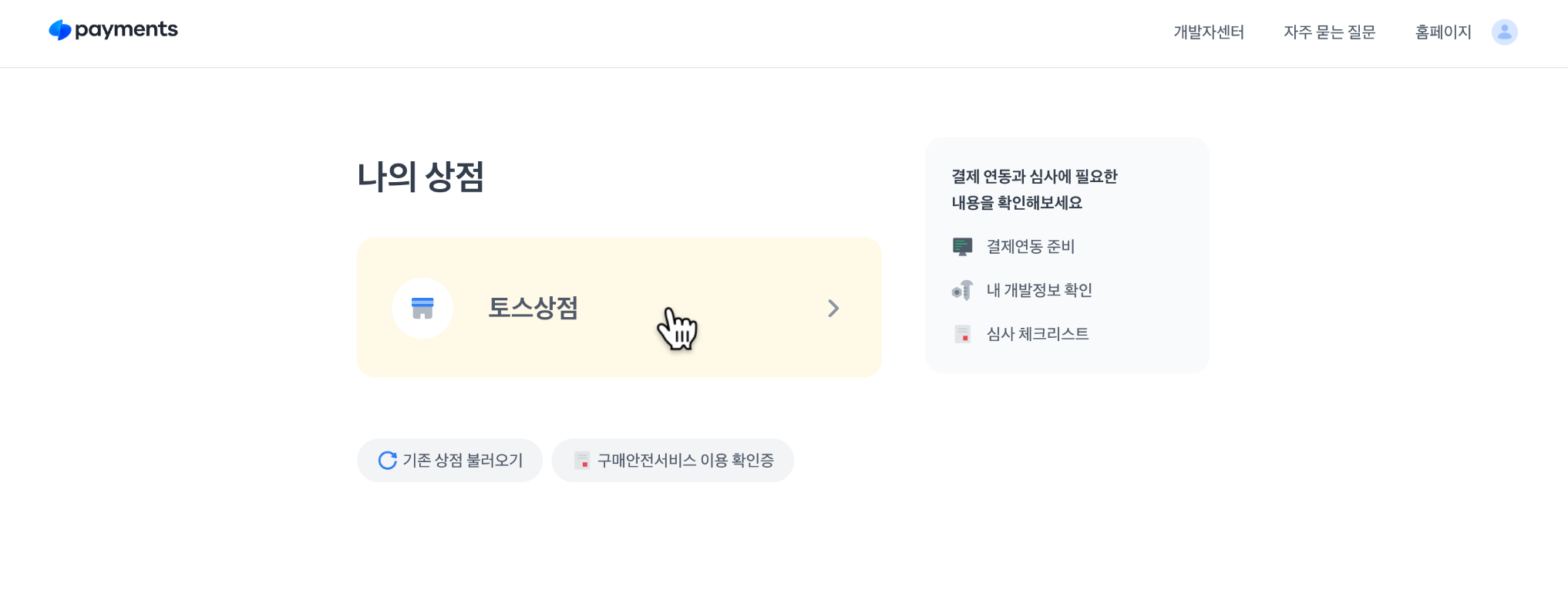Click the chevron arrow on 토스상점 card

pos(833,309)
